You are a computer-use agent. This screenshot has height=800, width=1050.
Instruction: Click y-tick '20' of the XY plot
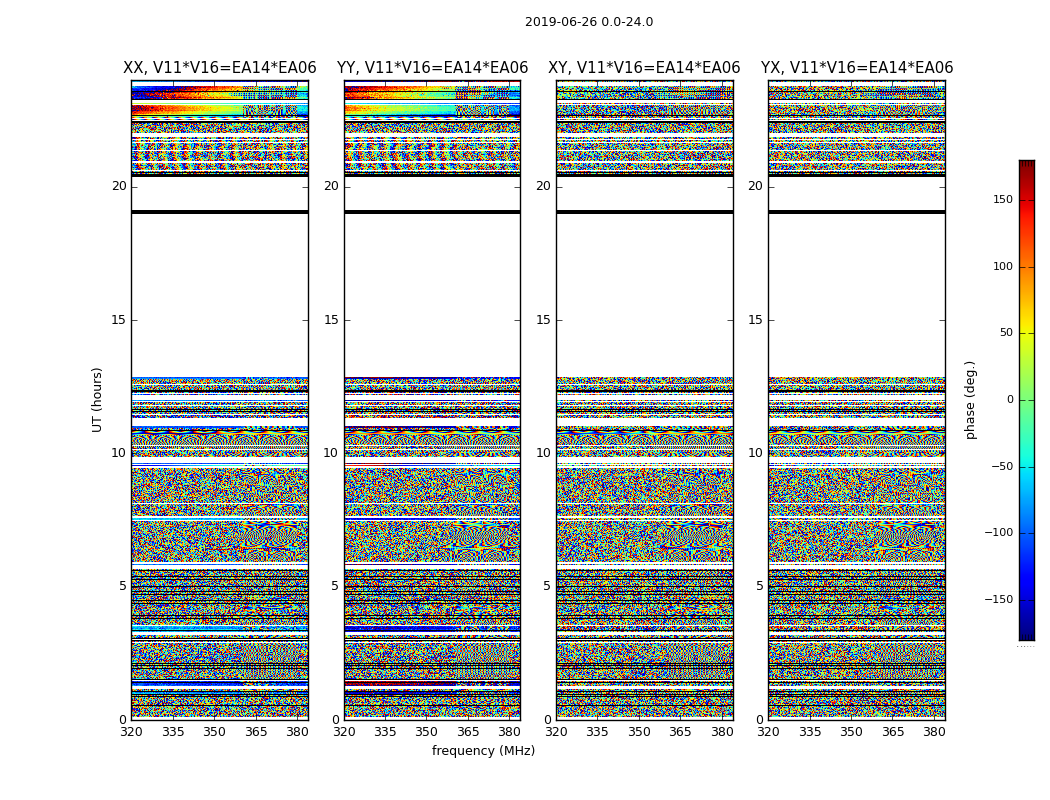coord(544,186)
